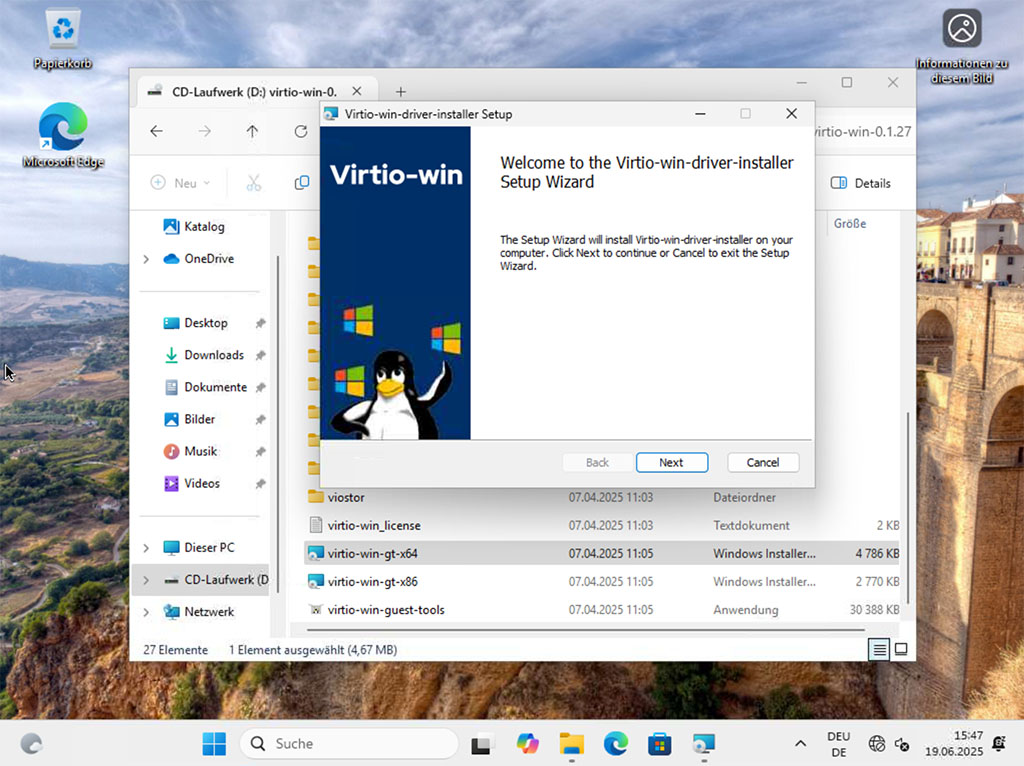This screenshot has height=766, width=1024.
Task: Click Next in the Virtio-win setup wizard
Action: click(671, 462)
